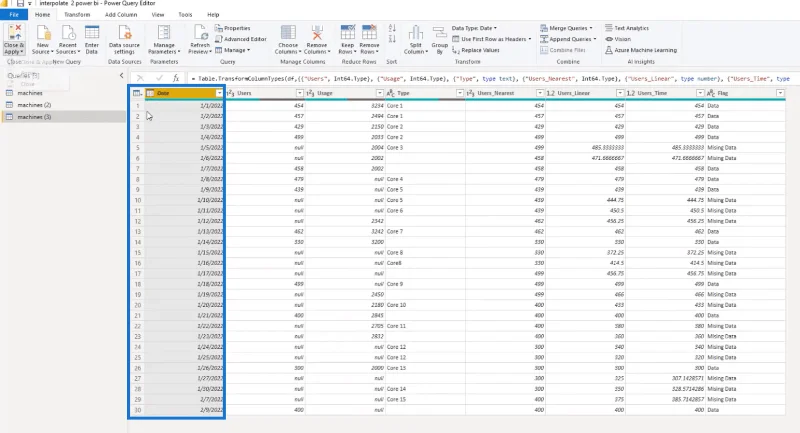Open query Properties
800x433 pixels.
pos(233,28)
